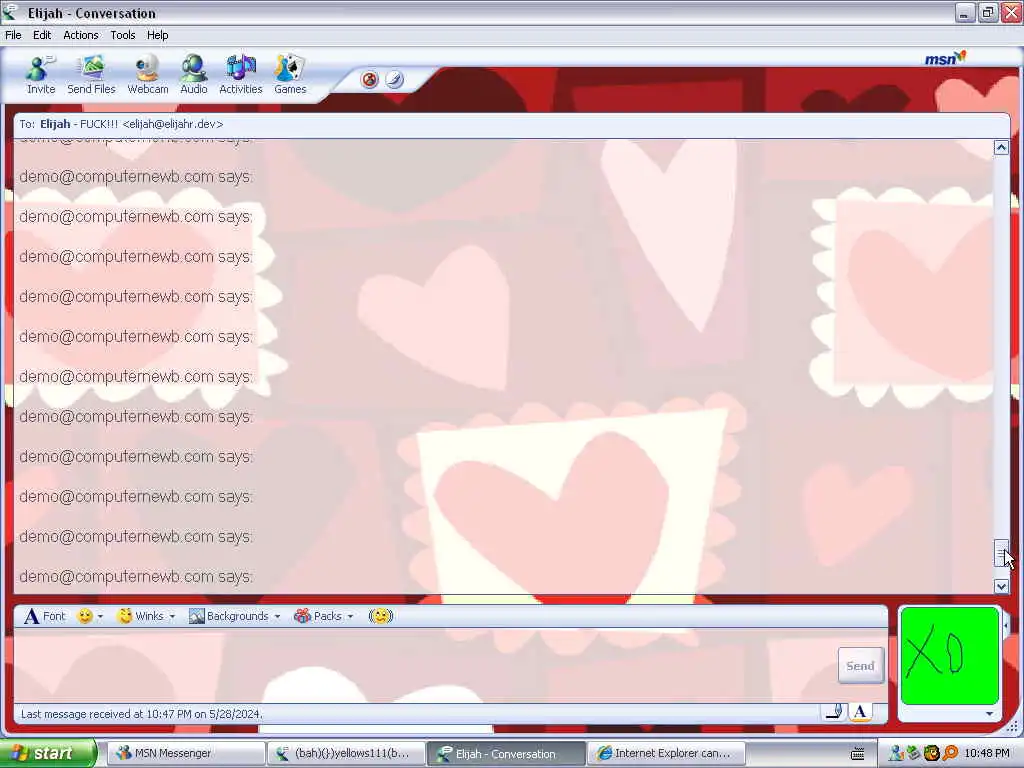The width and height of the screenshot is (1024, 768).
Task: Click the last demo@computernewb.com says line
Action: [136, 577]
